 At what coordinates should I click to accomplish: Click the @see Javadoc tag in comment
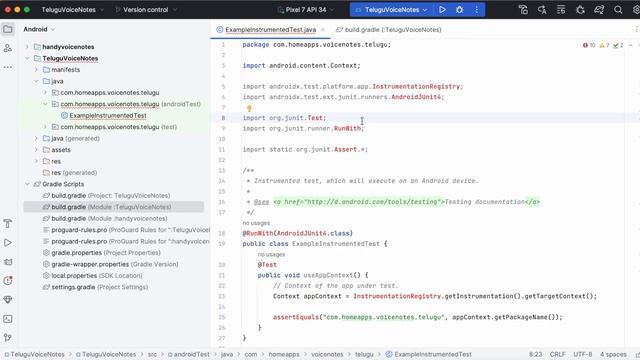[261, 202]
